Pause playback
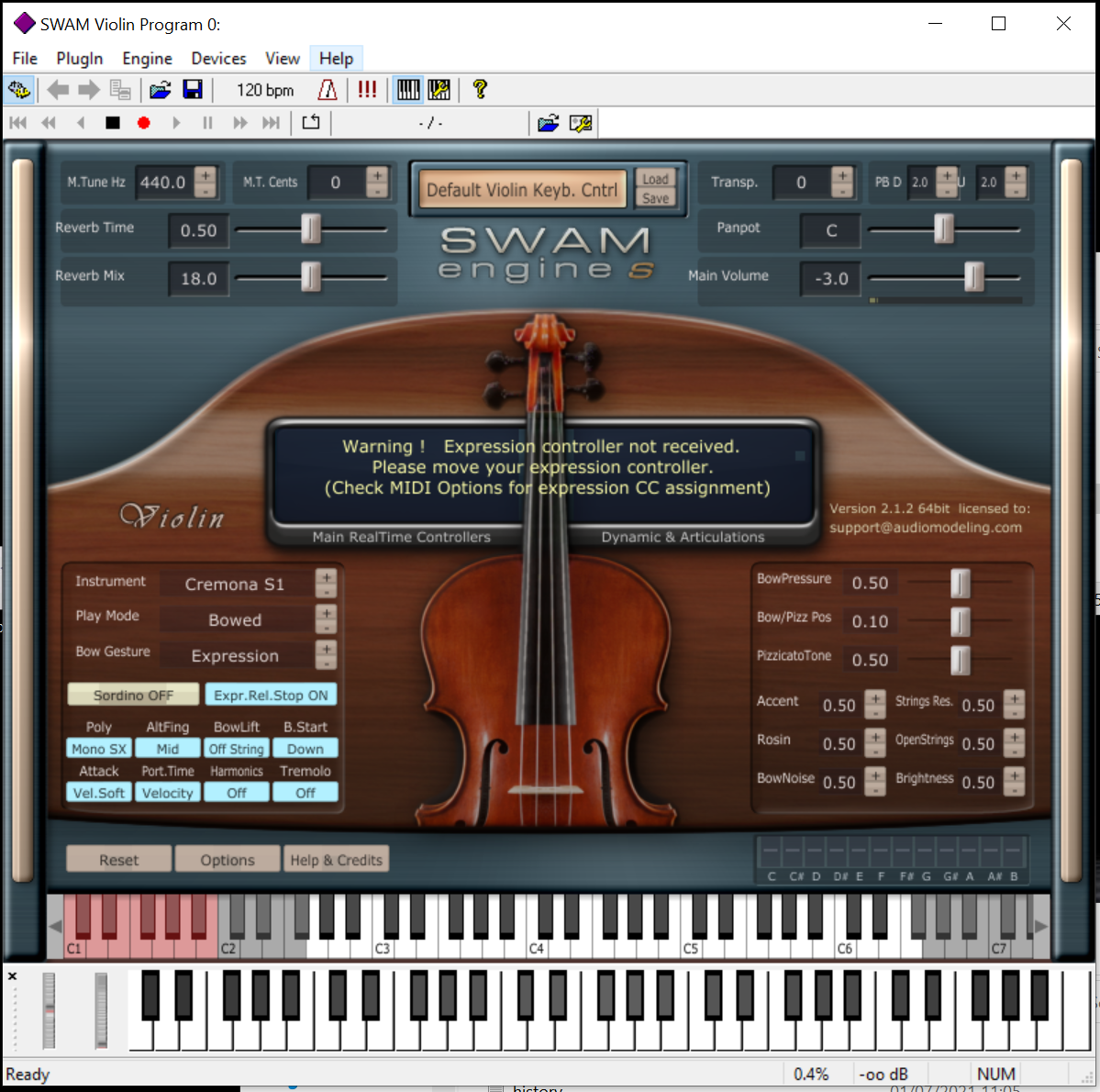The image size is (1100, 1092). (207, 124)
